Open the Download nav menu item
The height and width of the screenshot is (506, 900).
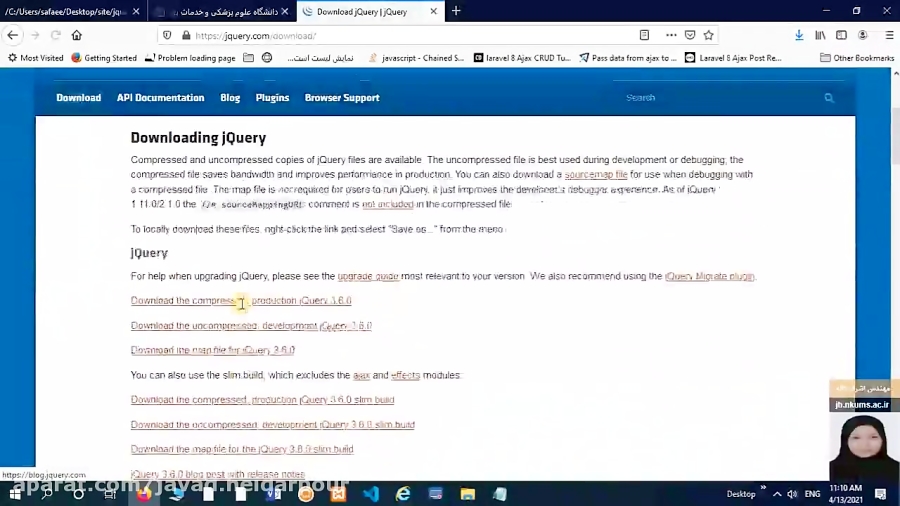[79, 98]
